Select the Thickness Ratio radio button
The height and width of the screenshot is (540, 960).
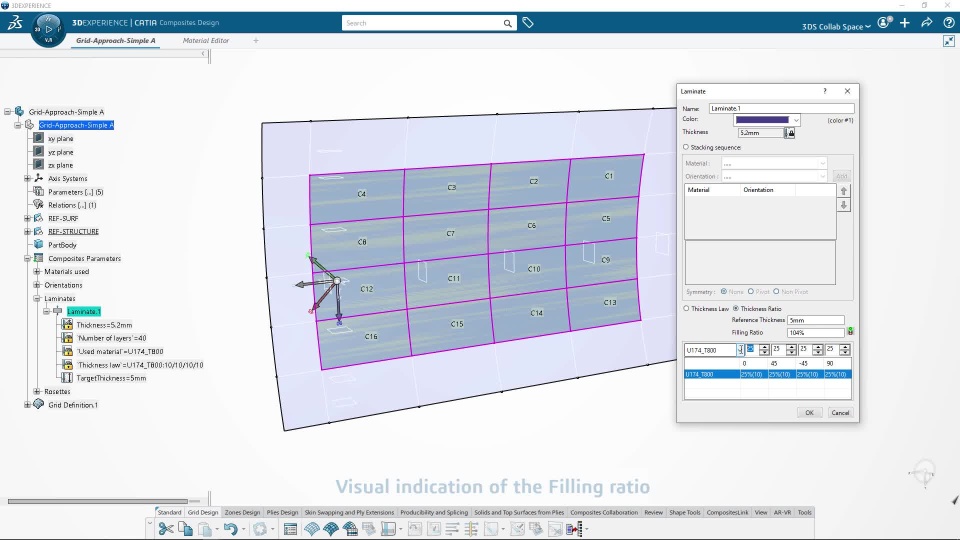(736, 309)
